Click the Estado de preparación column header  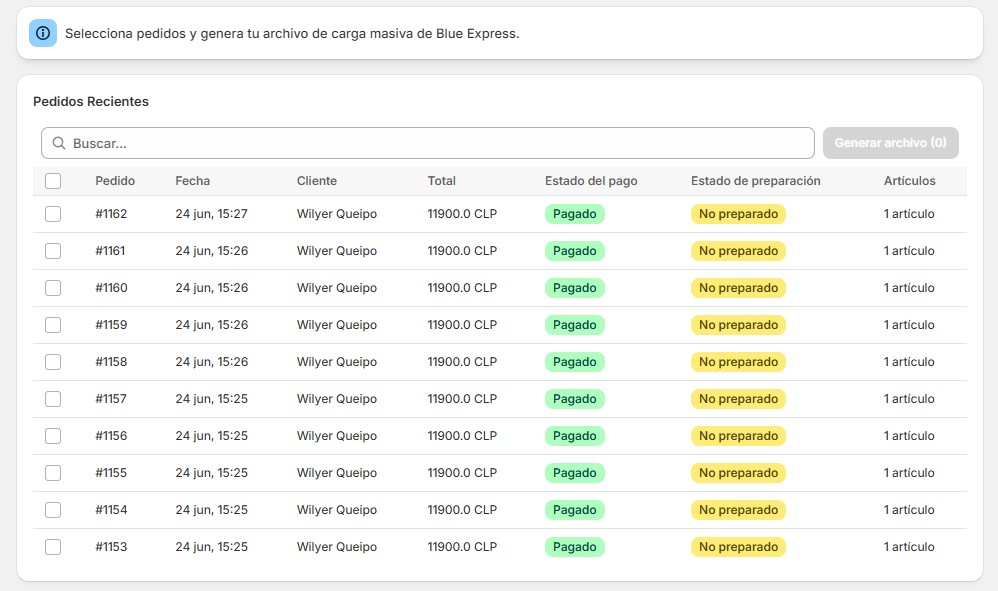click(x=756, y=181)
